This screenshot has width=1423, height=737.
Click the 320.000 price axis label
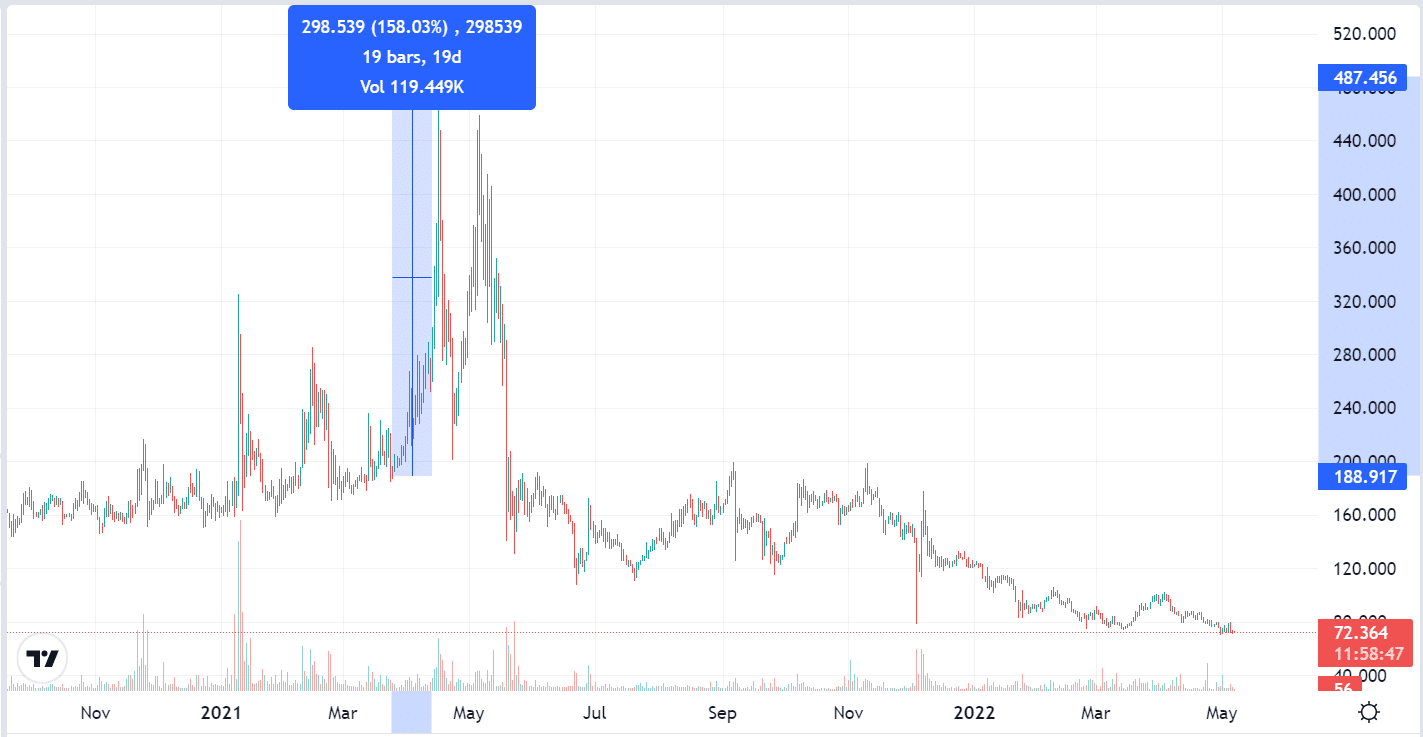1364,301
